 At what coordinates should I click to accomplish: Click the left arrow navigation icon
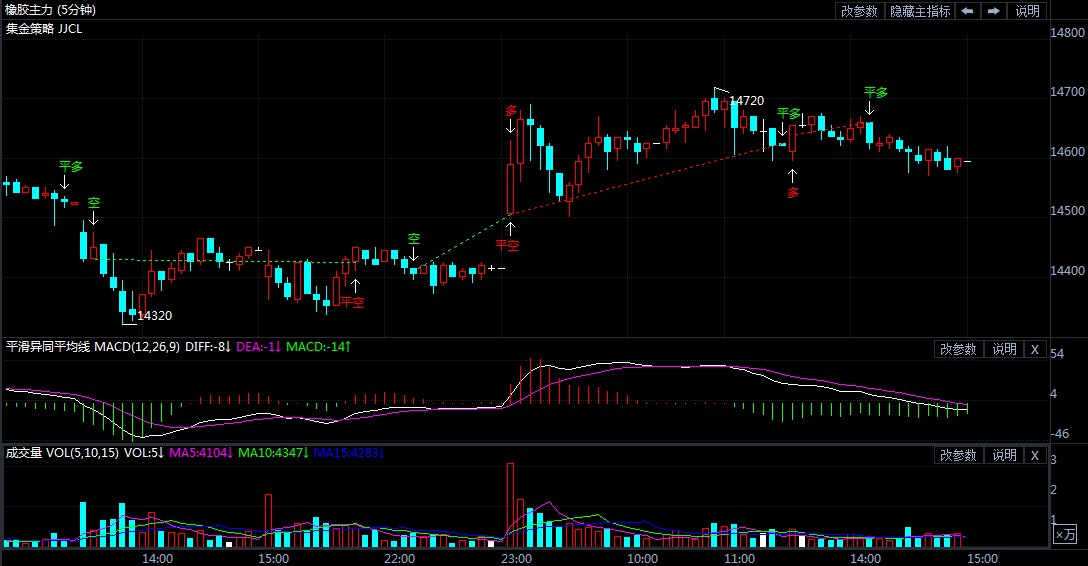point(967,11)
